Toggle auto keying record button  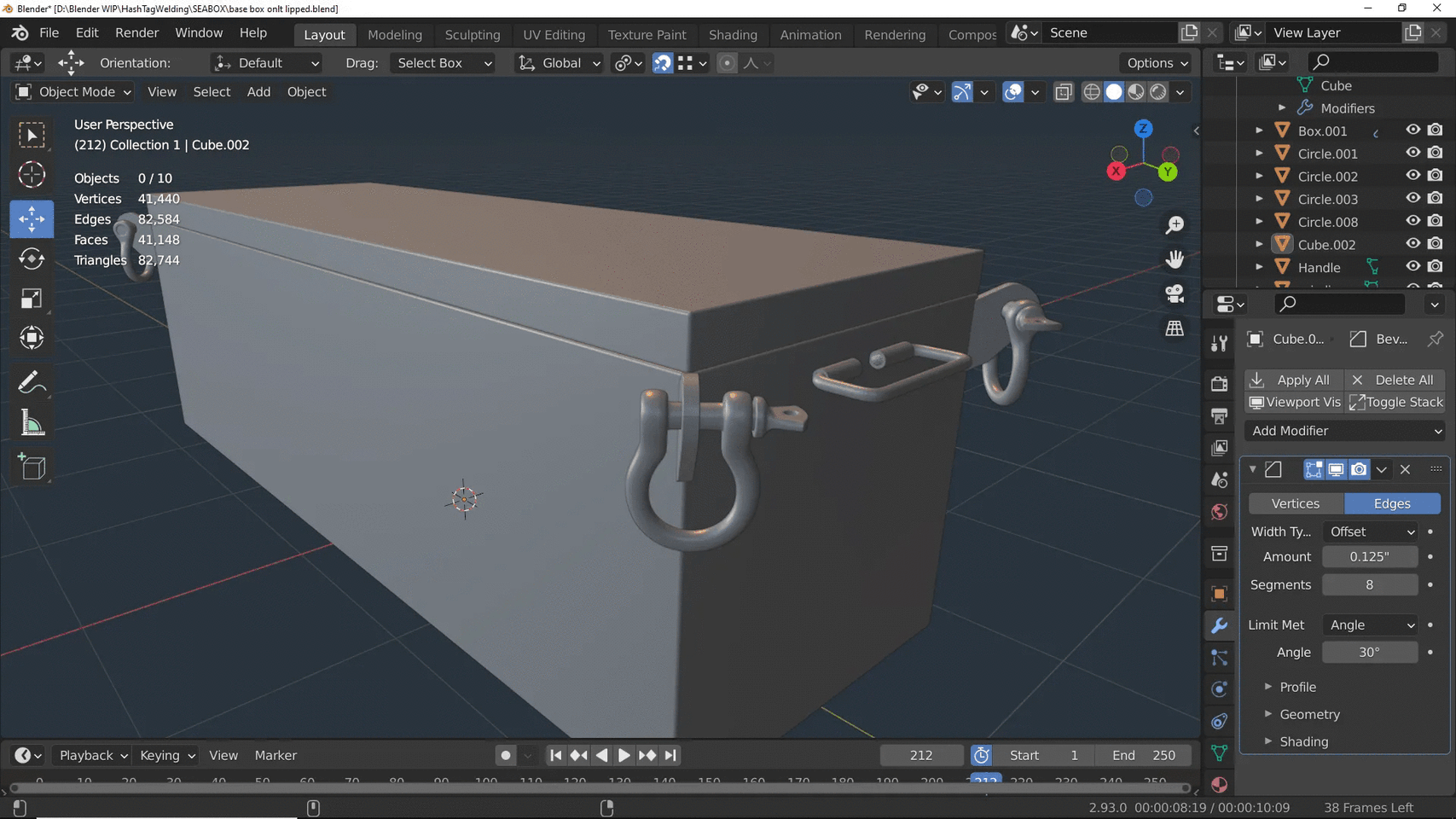[506, 755]
